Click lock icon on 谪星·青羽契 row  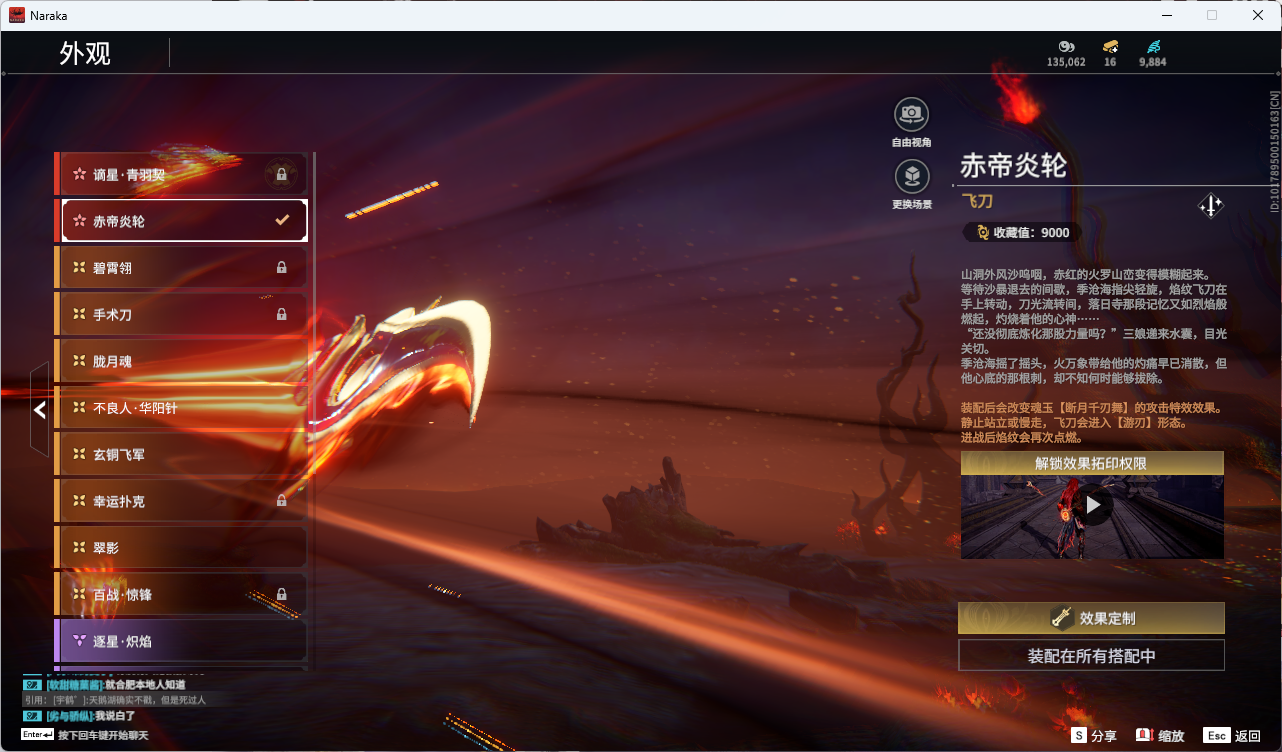281,174
